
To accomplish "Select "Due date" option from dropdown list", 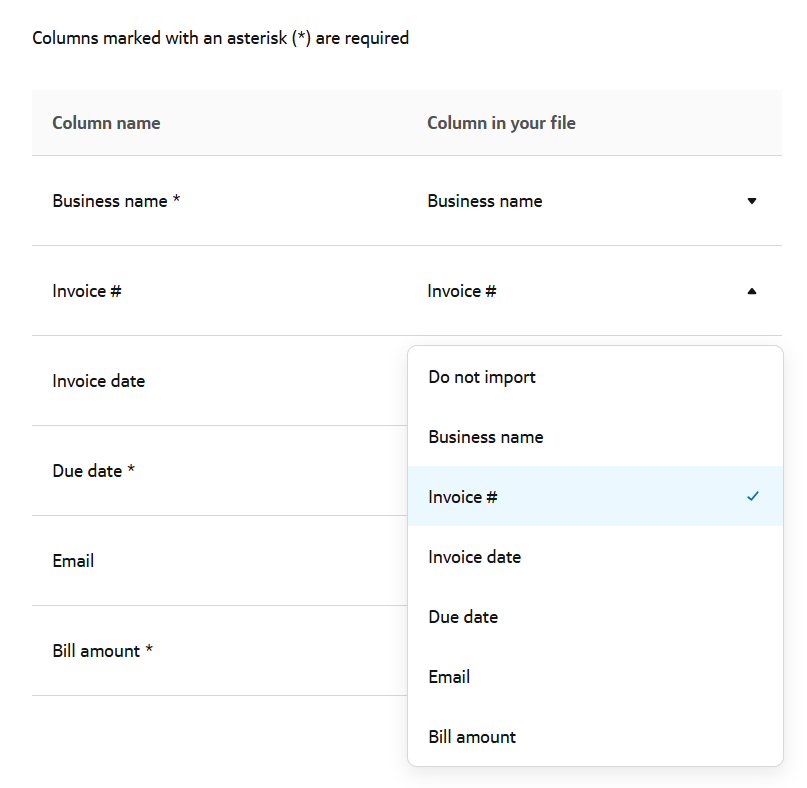I will pyautogui.click(x=463, y=617).
